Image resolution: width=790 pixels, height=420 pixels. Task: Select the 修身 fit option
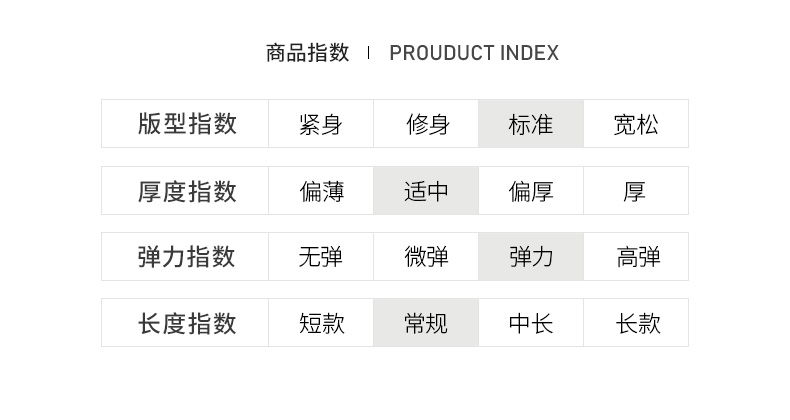(x=426, y=124)
